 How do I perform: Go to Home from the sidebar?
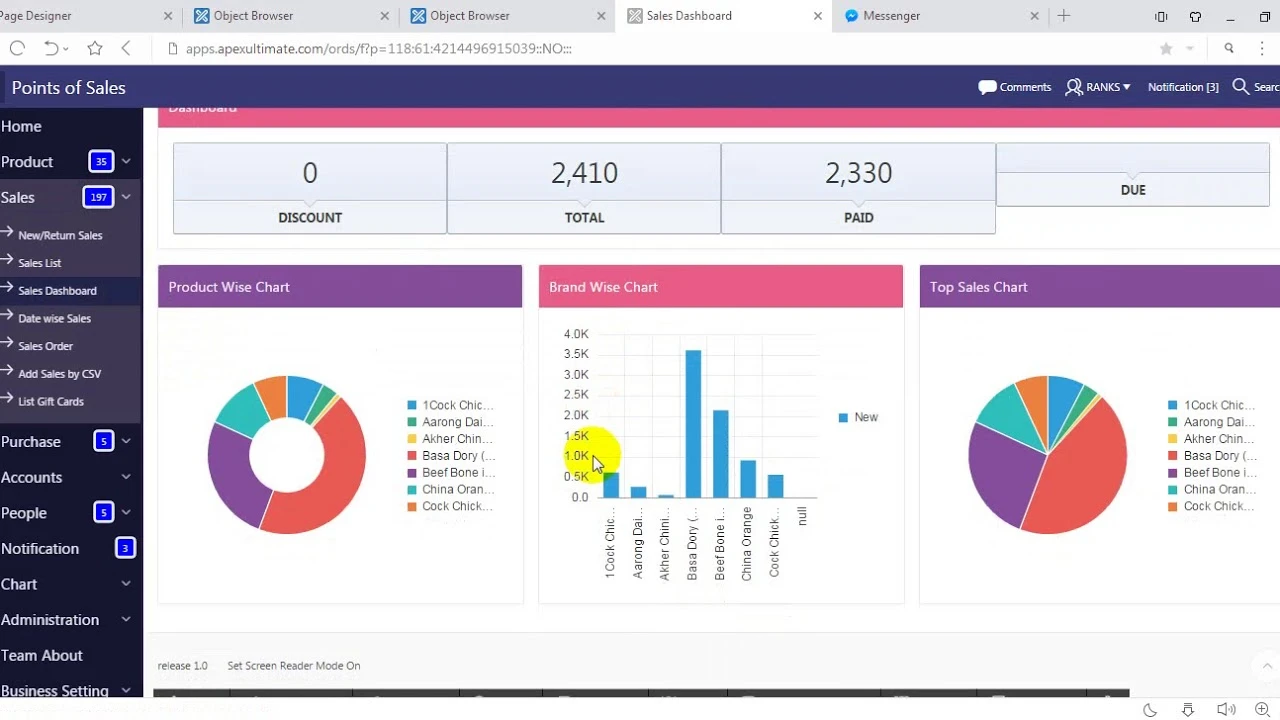tap(21, 126)
